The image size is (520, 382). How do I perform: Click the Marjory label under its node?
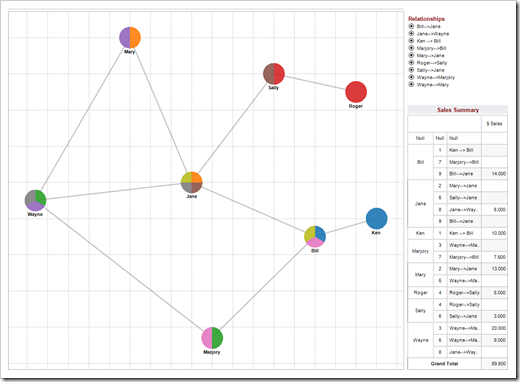[x=212, y=352]
